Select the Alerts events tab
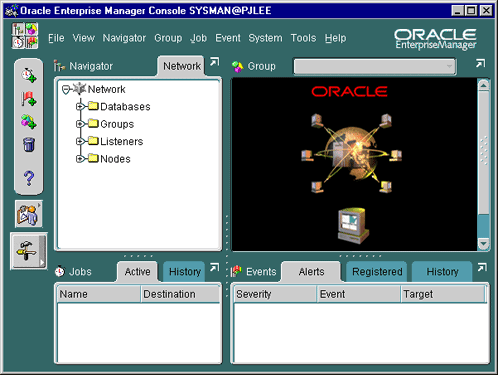 pyautogui.click(x=311, y=272)
